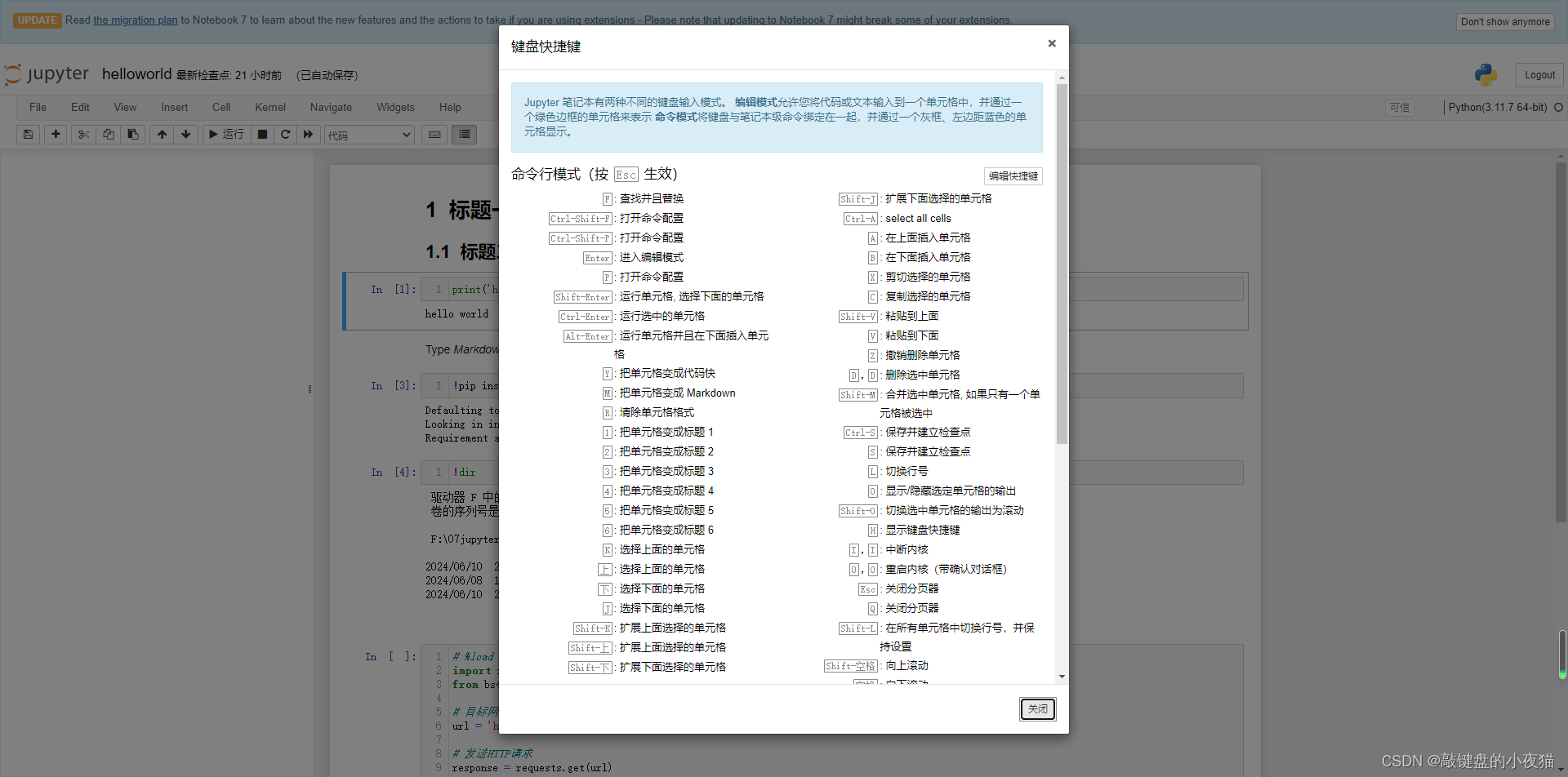Open the Edit menu
Screen dimensions: 1568x777
point(80,107)
